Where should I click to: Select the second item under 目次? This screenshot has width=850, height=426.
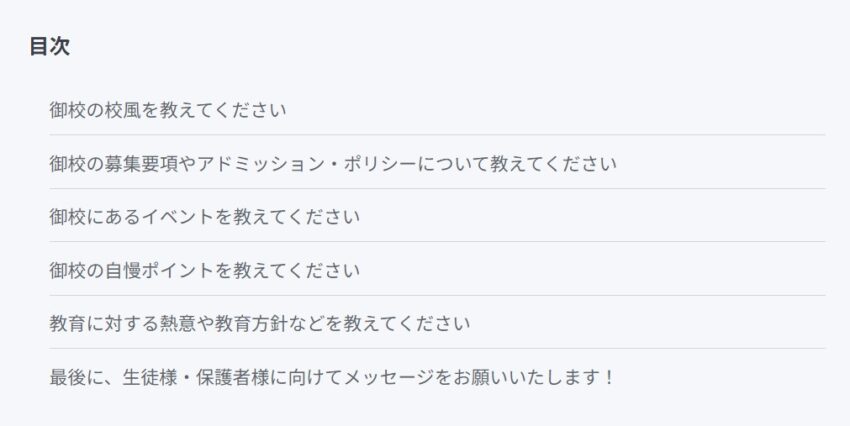tap(333, 163)
